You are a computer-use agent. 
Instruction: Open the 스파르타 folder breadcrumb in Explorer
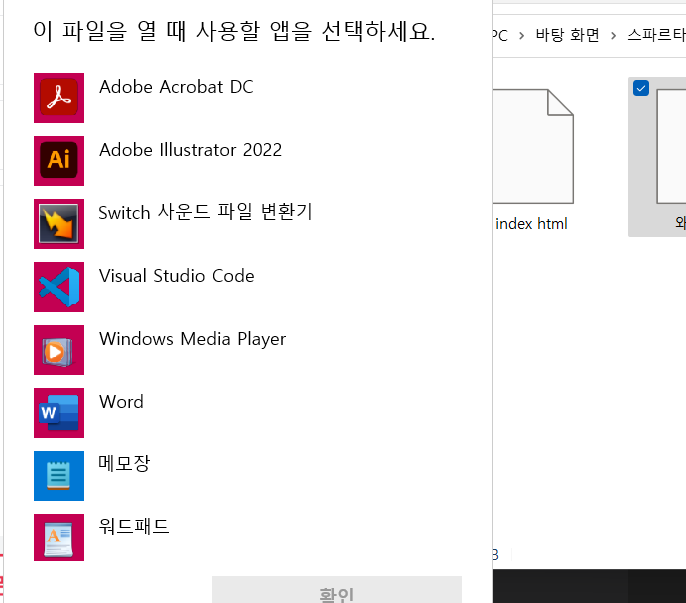pos(656,35)
